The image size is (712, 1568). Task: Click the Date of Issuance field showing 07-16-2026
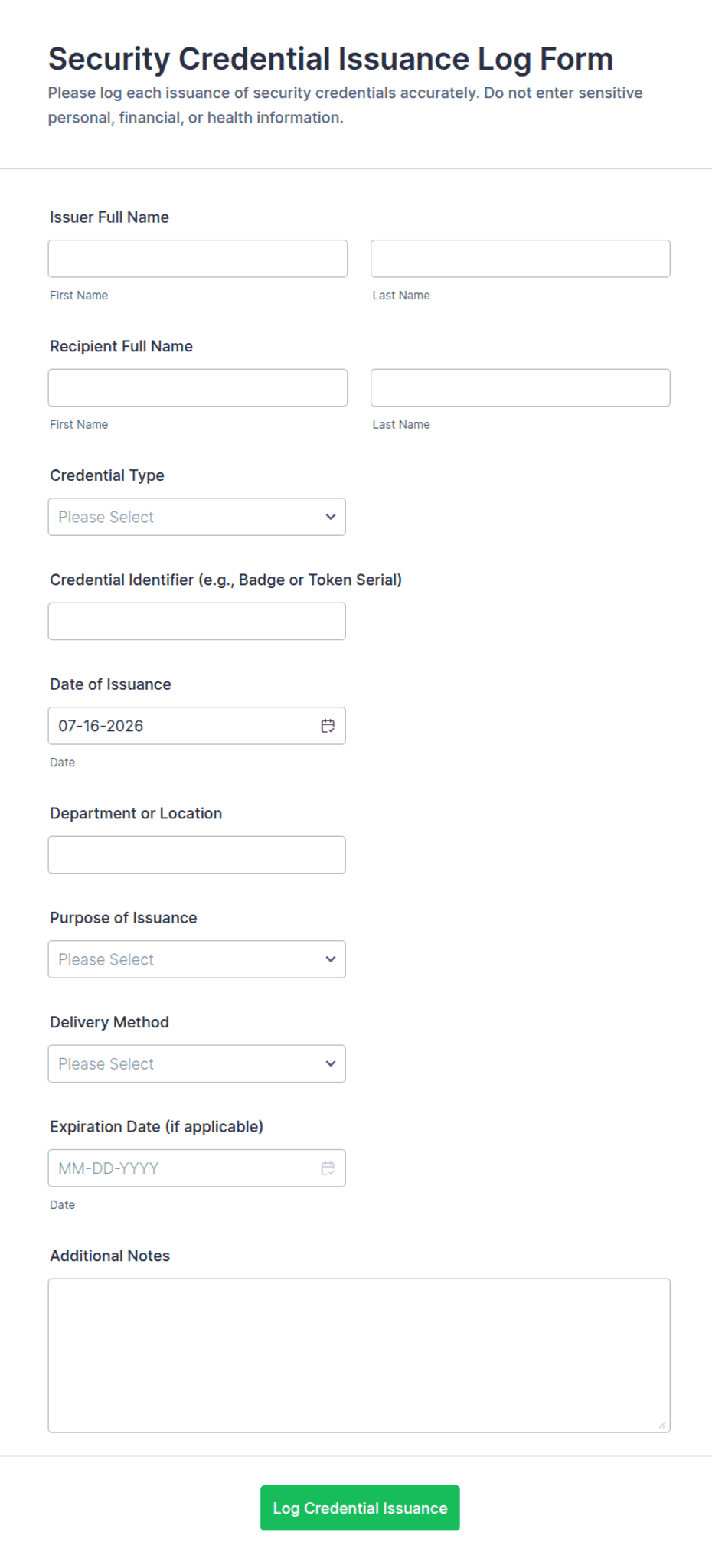pos(197,726)
